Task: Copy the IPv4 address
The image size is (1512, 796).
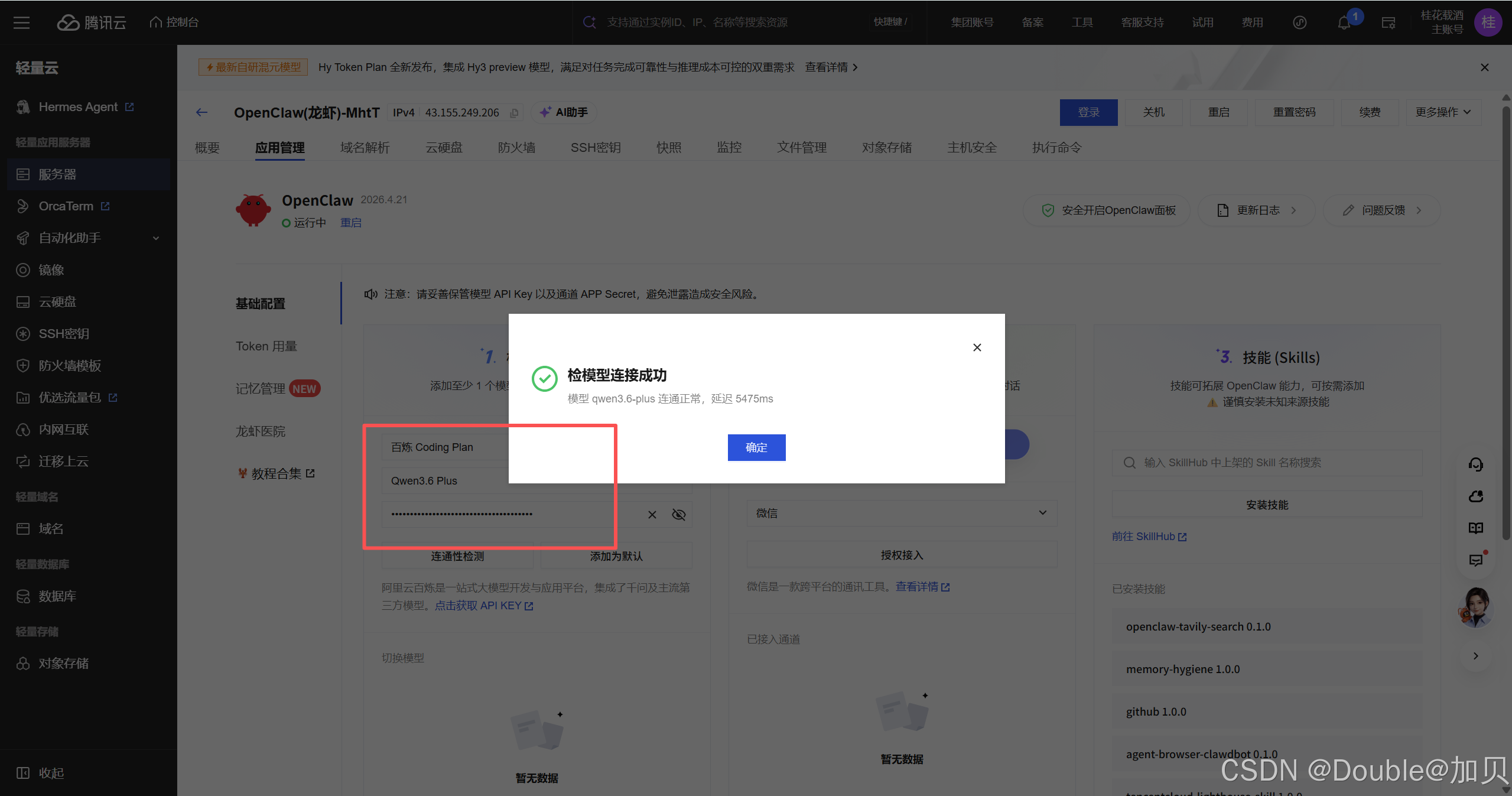Action: 514,113
